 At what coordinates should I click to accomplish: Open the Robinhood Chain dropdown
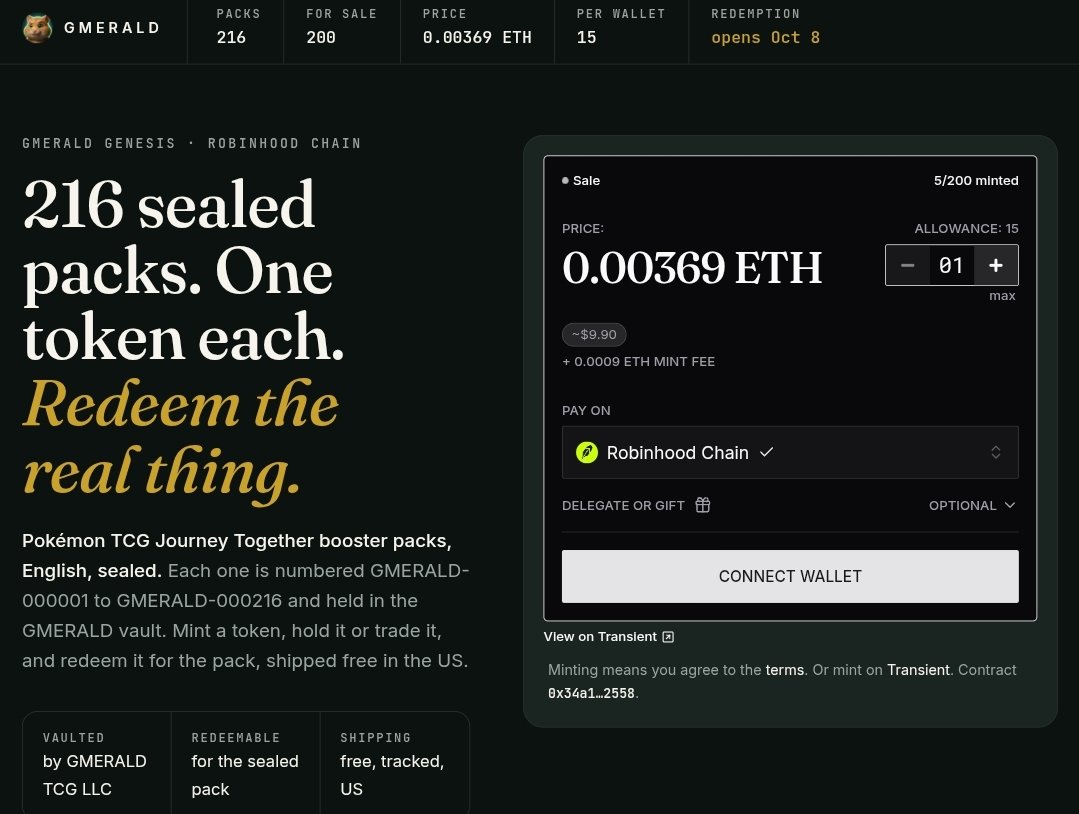[790, 452]
